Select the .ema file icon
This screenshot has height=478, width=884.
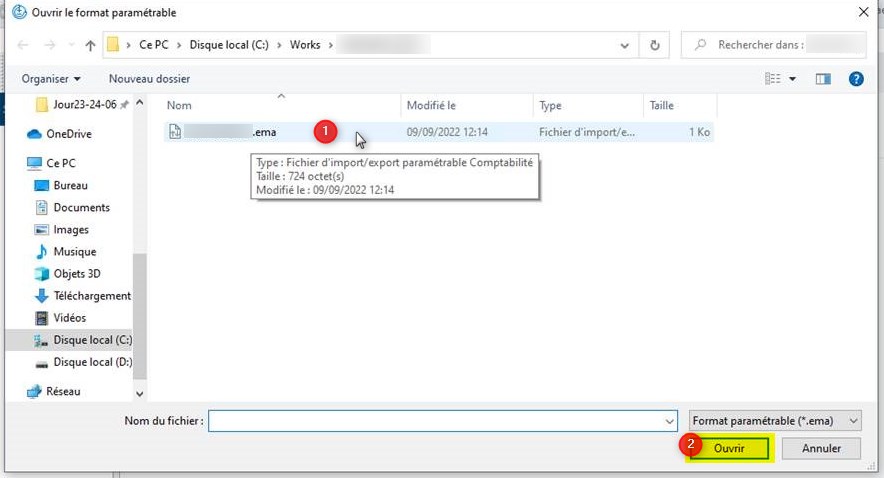click(x=175, y=131)
